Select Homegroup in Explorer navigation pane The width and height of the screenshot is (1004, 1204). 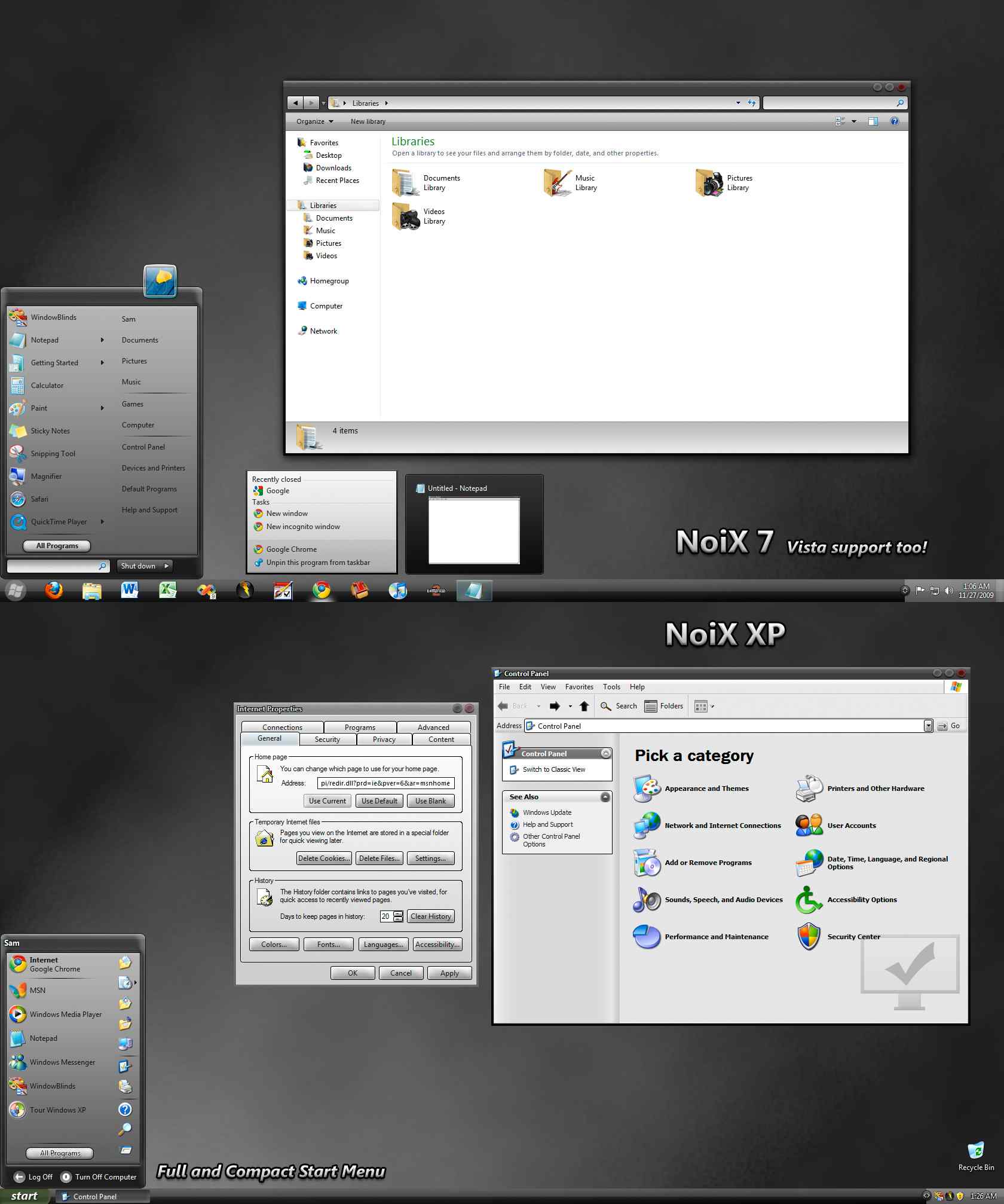coord(323,281)
